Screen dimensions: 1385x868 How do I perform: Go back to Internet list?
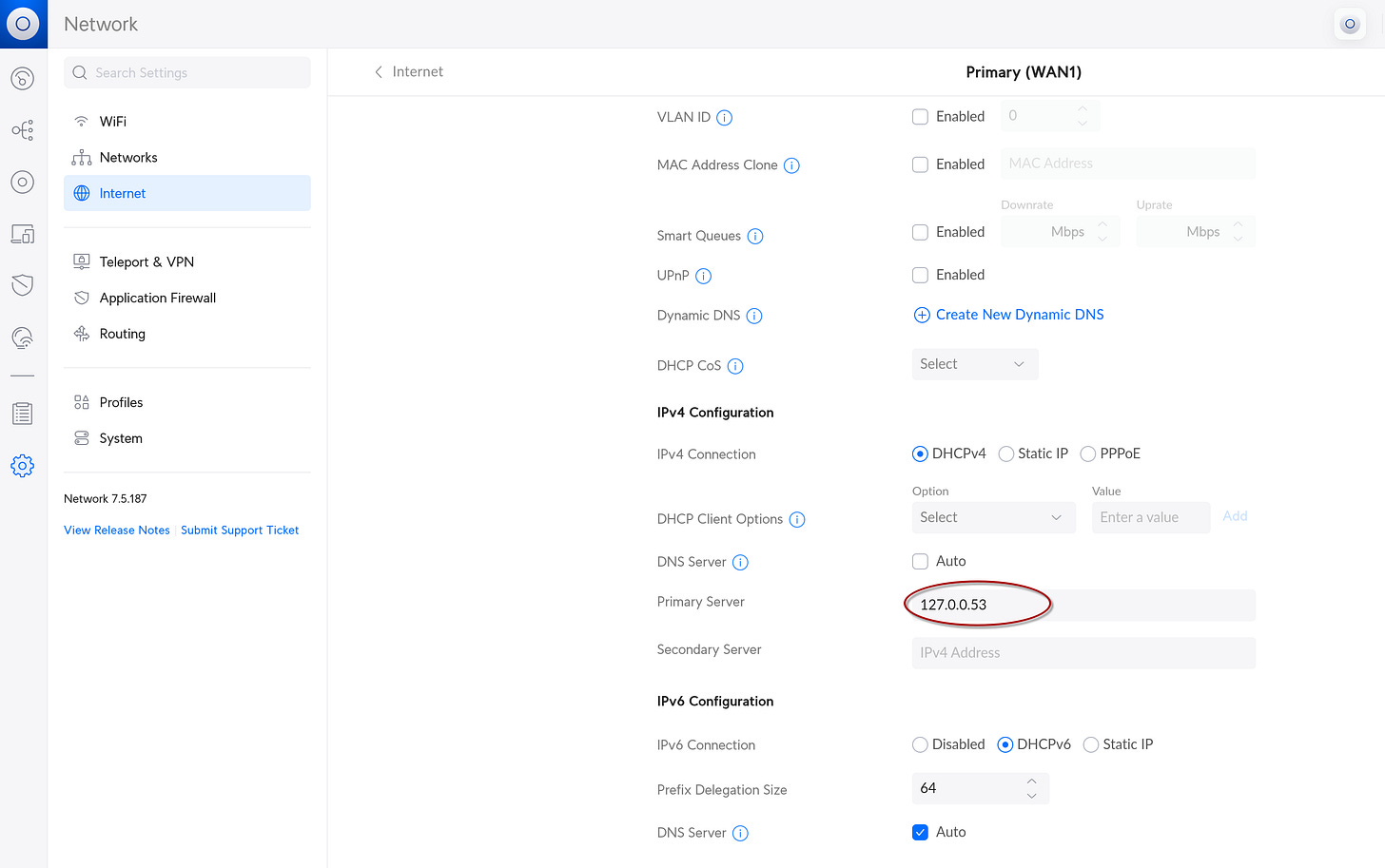pyautogui.click(x=408, y=71)
